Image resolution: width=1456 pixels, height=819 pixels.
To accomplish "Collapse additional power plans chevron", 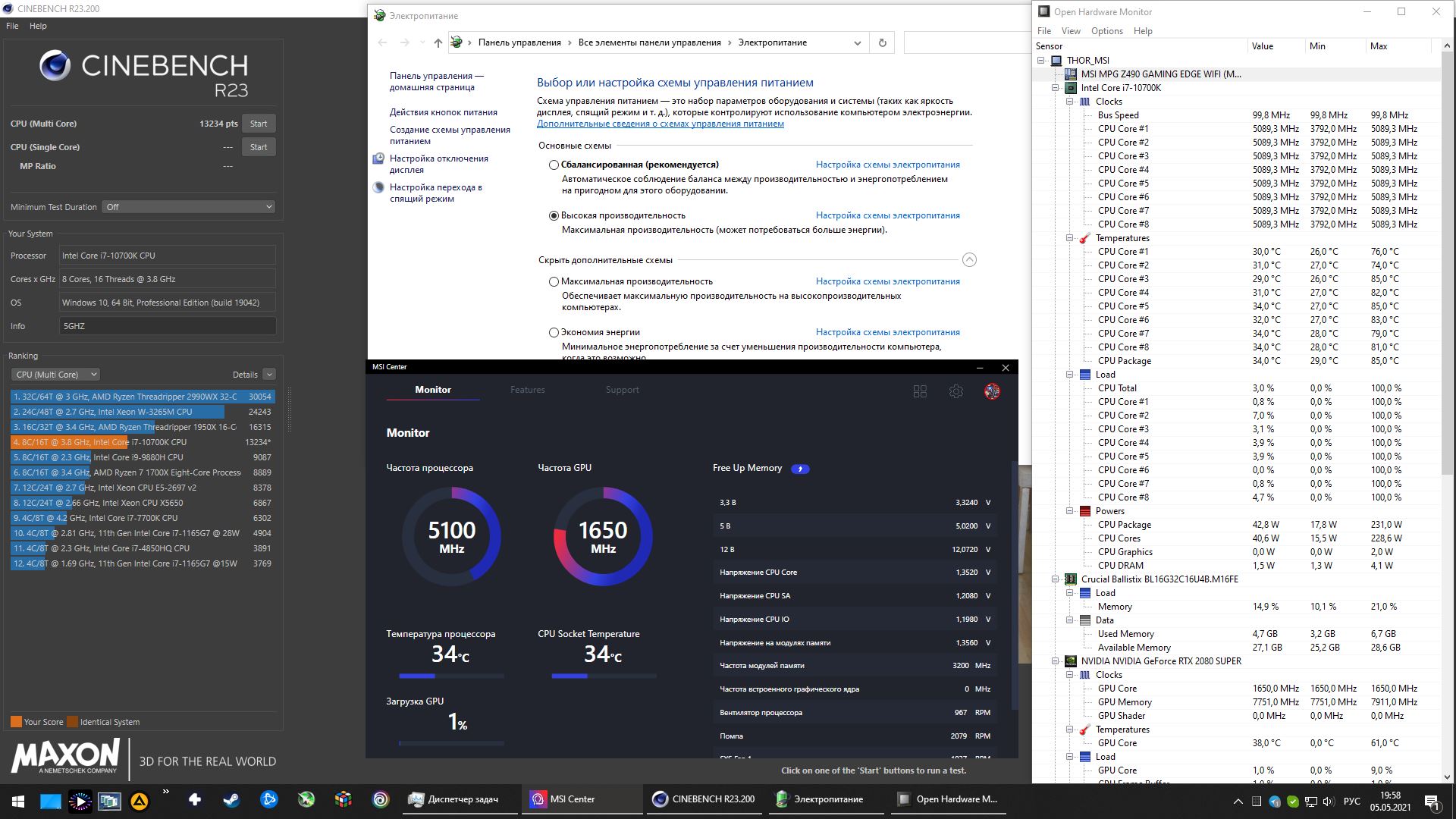I will coord(969,260).
